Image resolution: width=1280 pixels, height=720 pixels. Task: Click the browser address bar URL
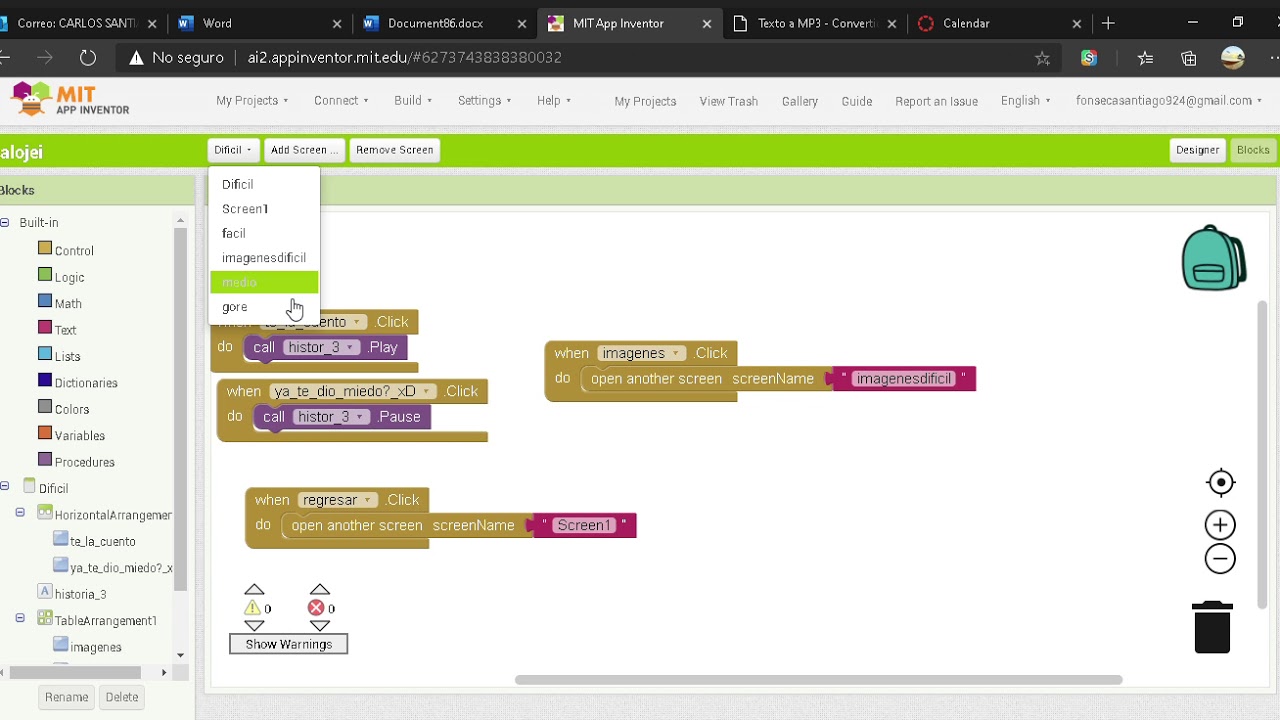(x=404, y=58)
